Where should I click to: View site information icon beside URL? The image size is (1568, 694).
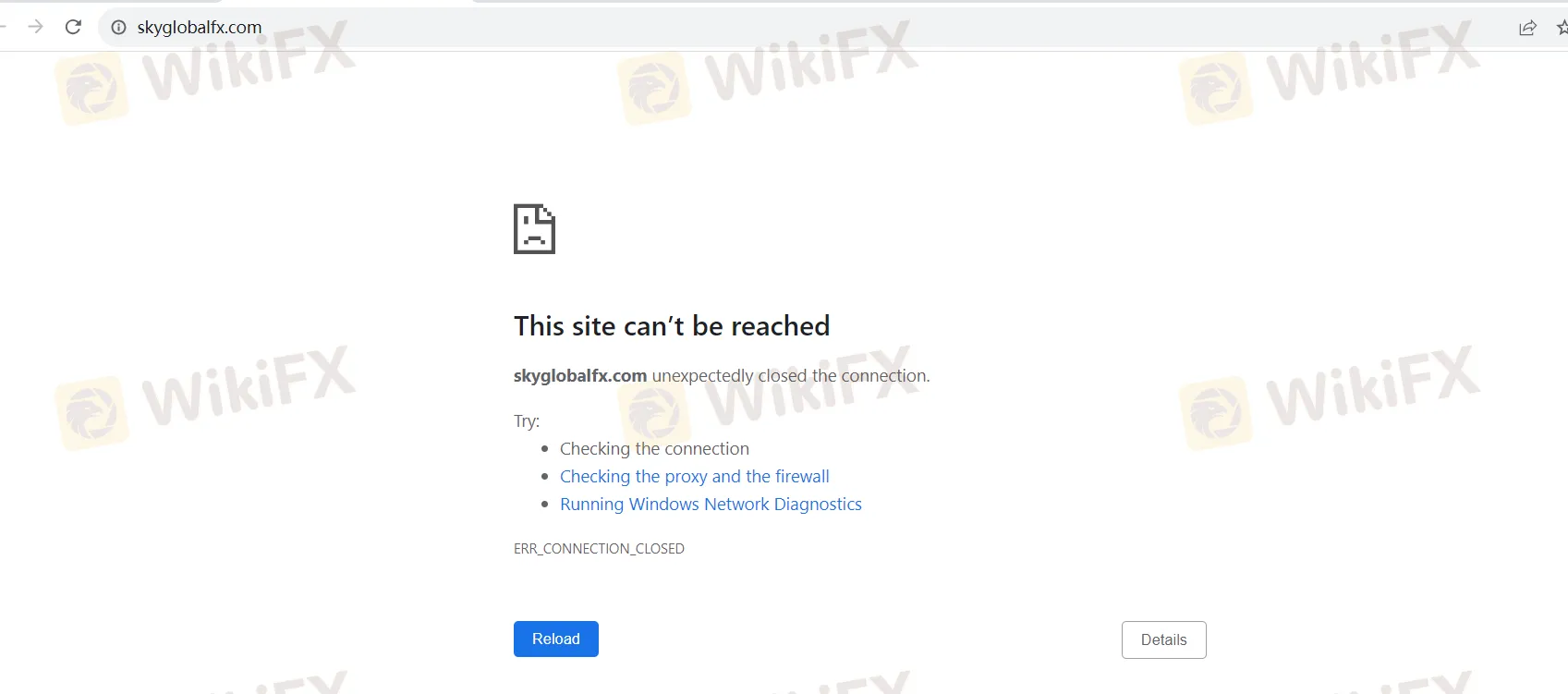tap(118, 28)
